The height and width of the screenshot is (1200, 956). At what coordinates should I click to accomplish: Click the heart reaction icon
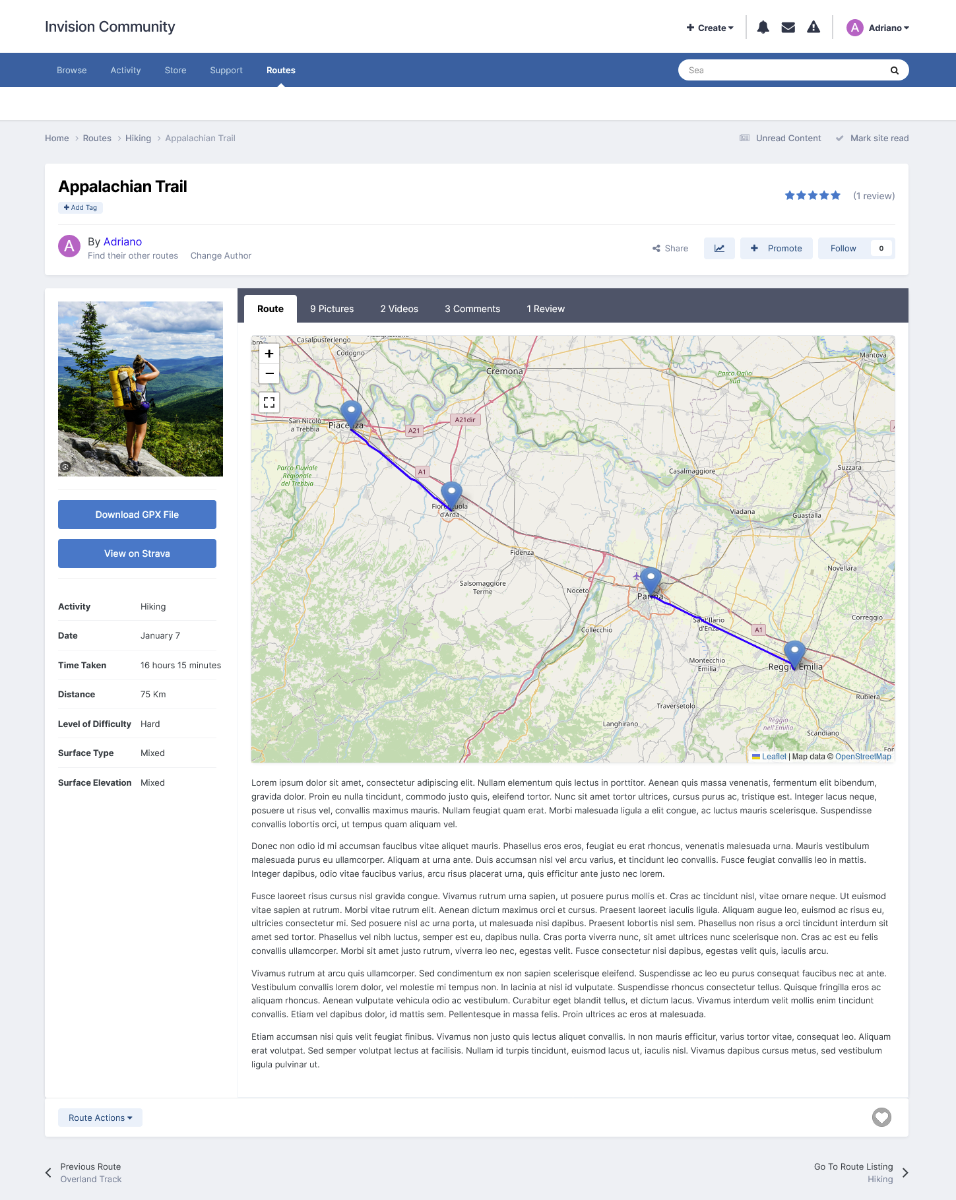pyautogui.click(x=881, y=1117)
